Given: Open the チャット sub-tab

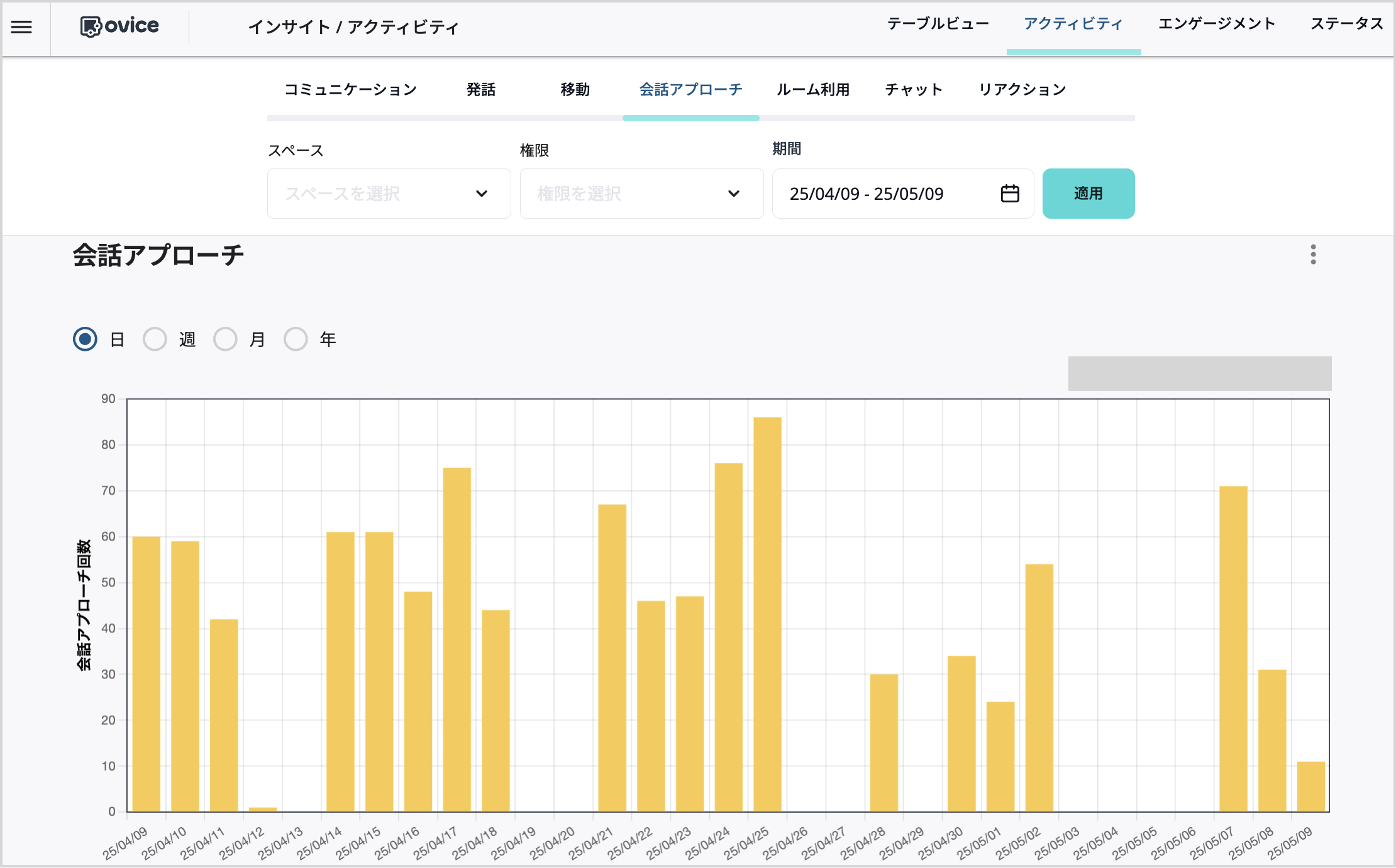Looking at the screenshot, I should click(914, 90).
